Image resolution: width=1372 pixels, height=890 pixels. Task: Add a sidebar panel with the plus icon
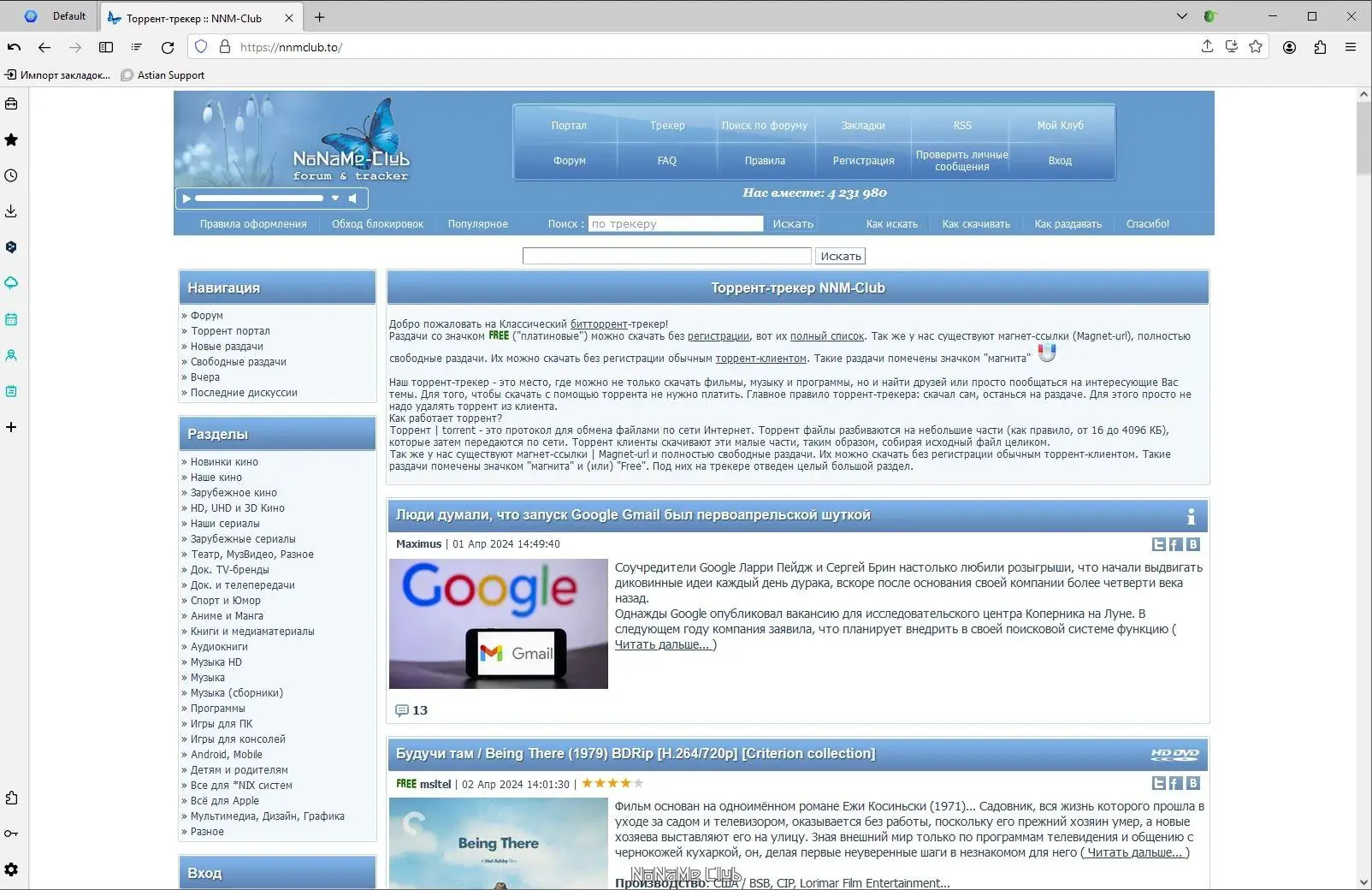point(11,427)
